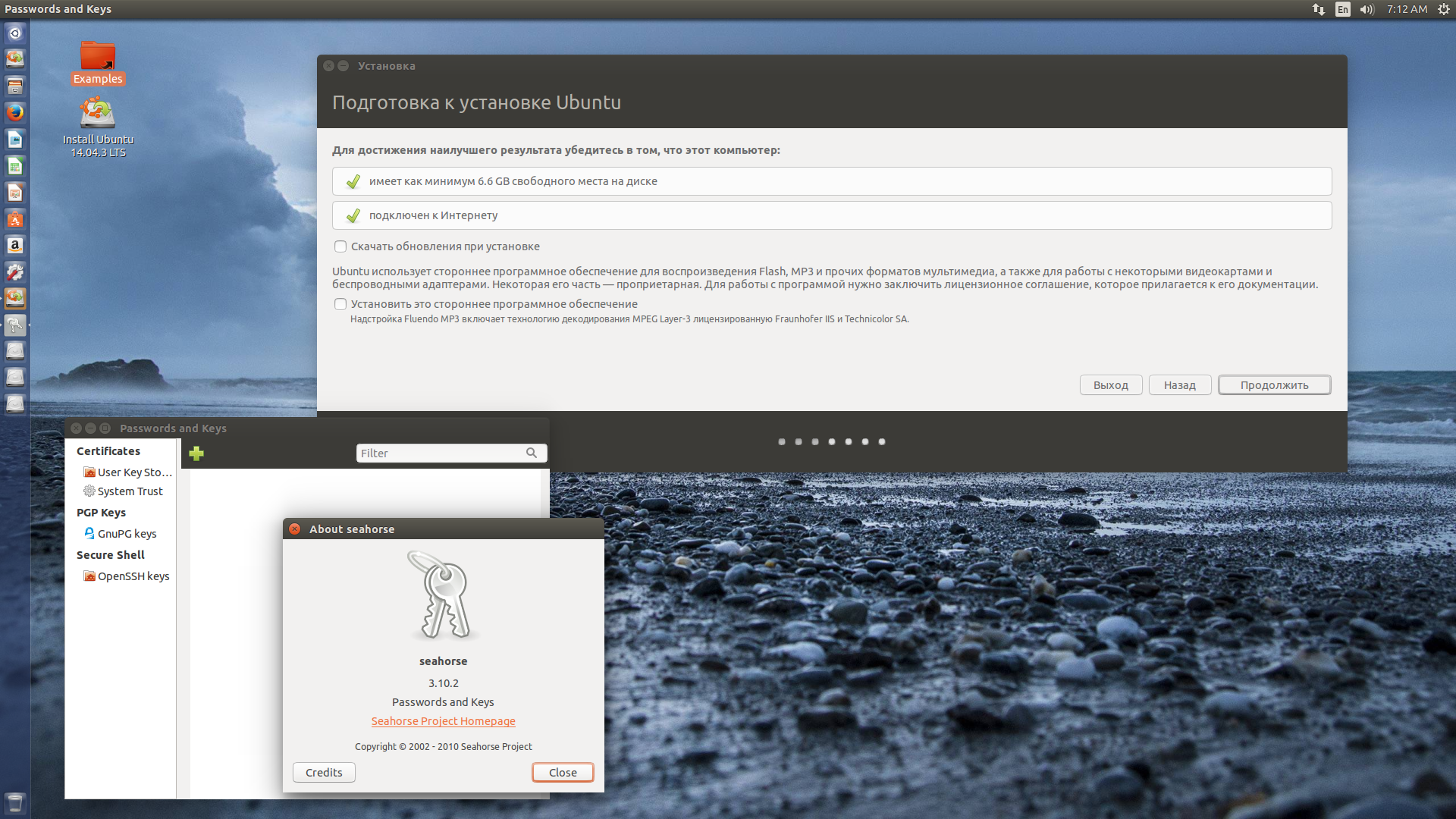The height and width of the screenshot is (819, 1456).
Task: Select GnuPG keys in the sidebar
Action: (x=120, y=534)
